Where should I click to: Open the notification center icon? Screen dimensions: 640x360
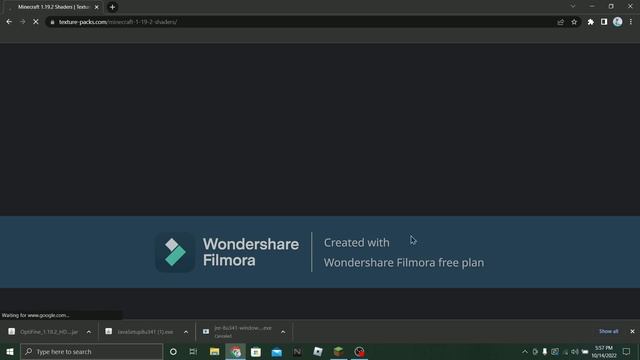point(627,352)
